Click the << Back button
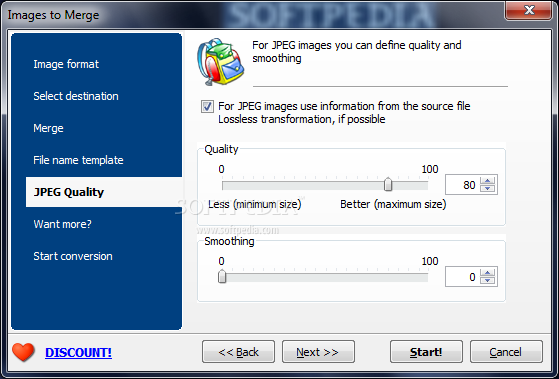Image resolution: width=559 pixels, height=379 pixels. tap(239, 352)
